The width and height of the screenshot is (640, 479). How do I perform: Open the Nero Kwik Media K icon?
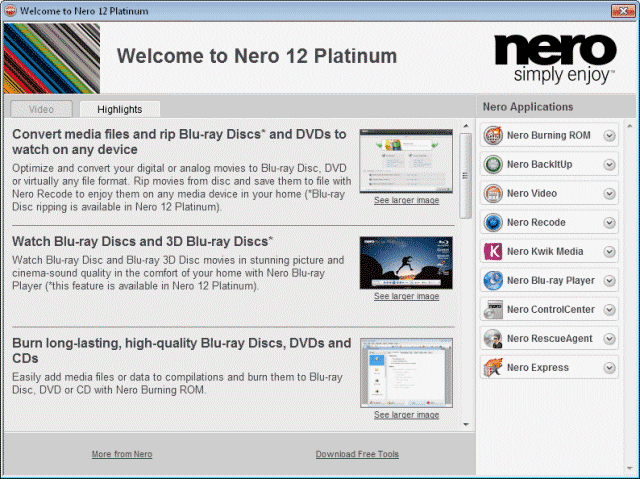coord(493,251)
